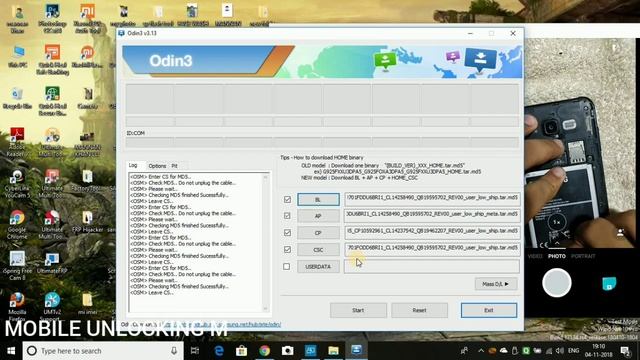The width and height of the screenshot is (640, 360).
Task: Enable the USERDATA checkbox
Action: [287, 267]
